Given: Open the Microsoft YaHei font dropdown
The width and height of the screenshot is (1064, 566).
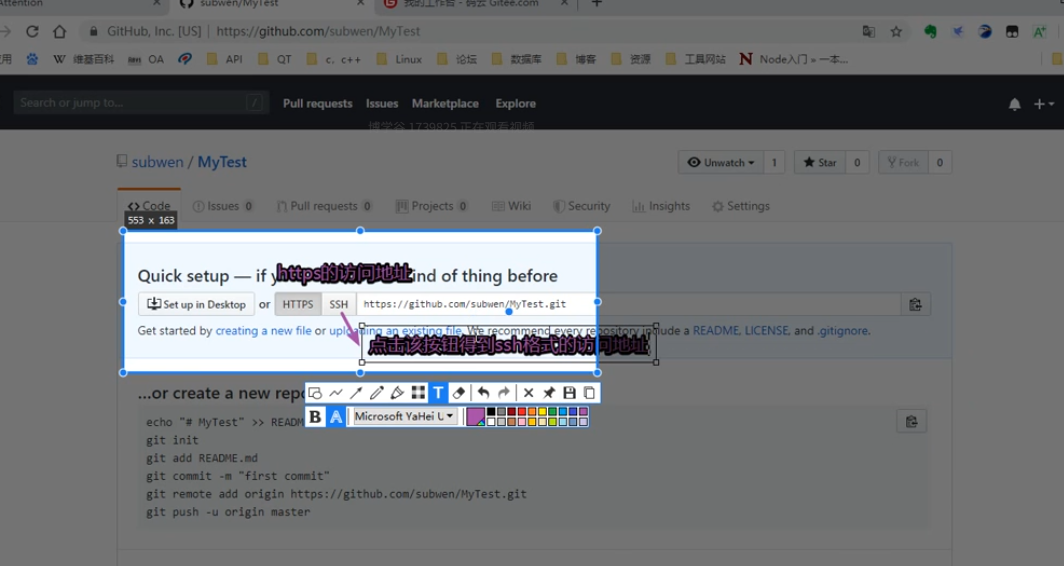Looking at the screenshot, I should [x=405, y=416].
